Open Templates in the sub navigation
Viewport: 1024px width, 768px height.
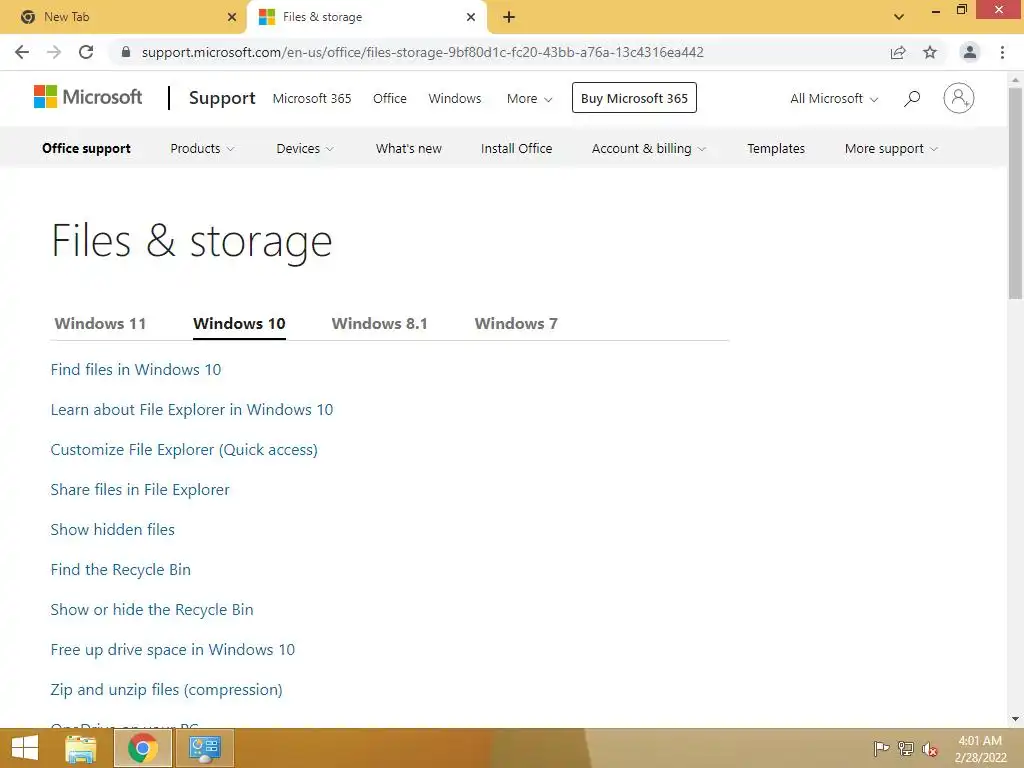click(x=776, y=149)
